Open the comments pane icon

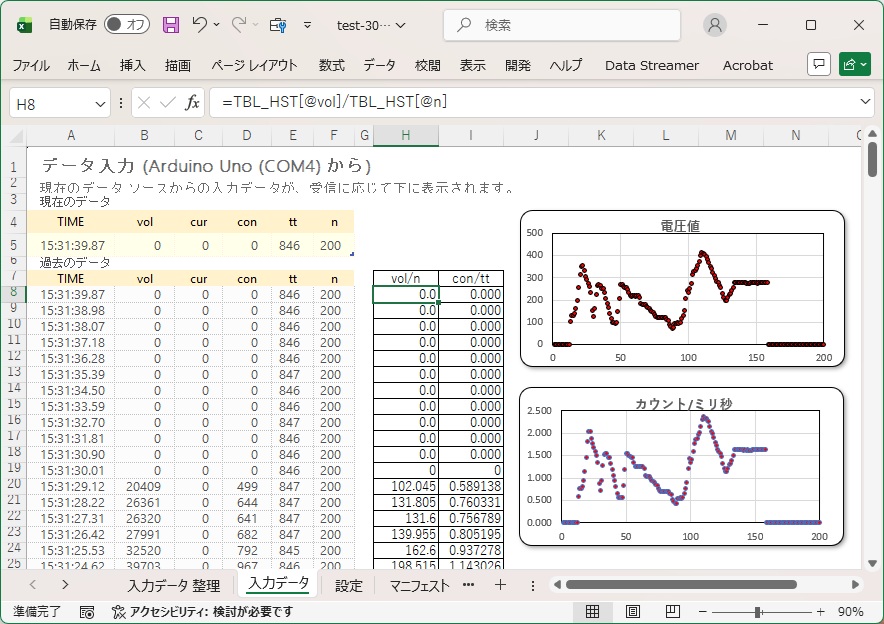point(819,64)
